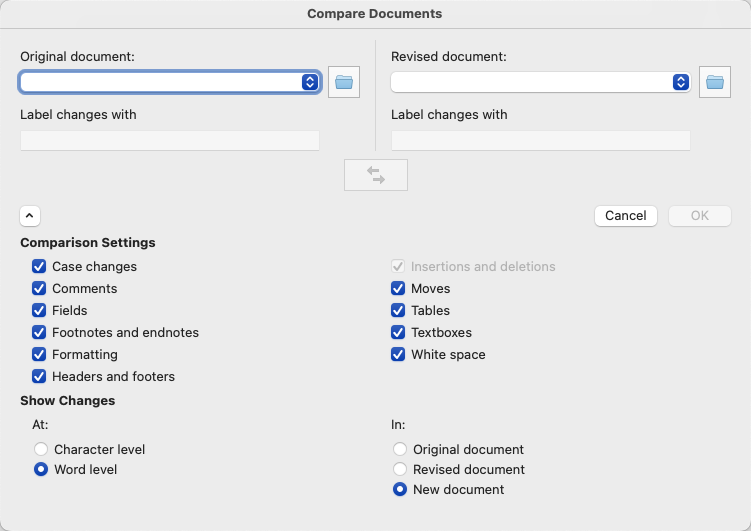The image size is (751, 531).
Task: Disable the Moves checkbox
Action: coord(398,289)
